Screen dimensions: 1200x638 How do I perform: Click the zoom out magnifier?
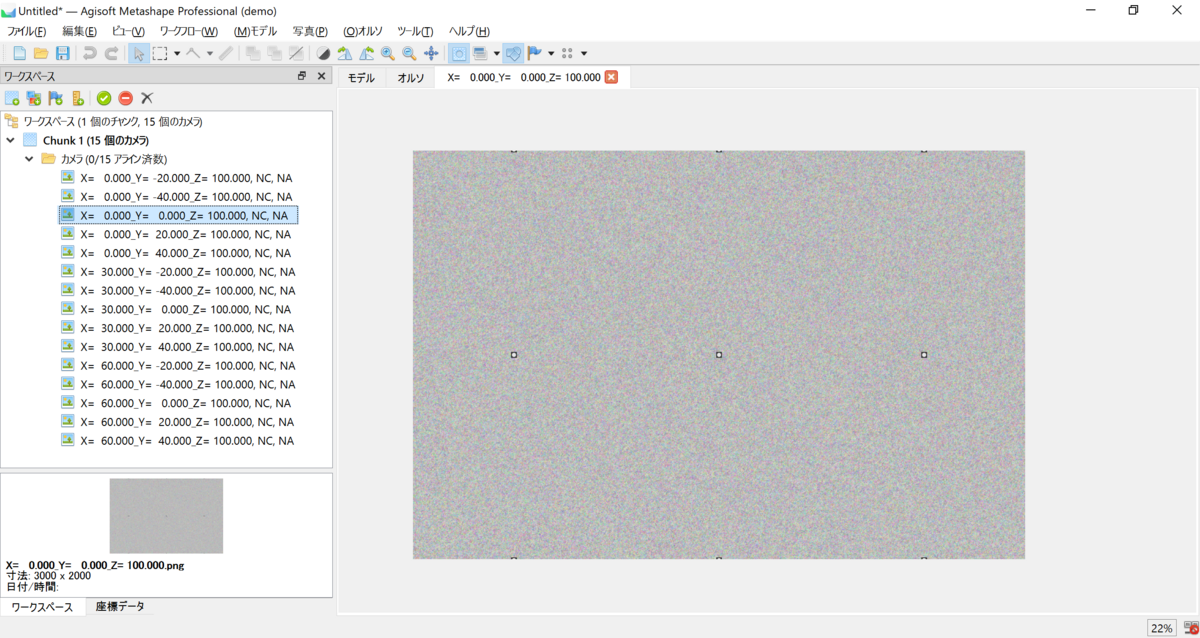pyautogui.click(x=409, y=53)
